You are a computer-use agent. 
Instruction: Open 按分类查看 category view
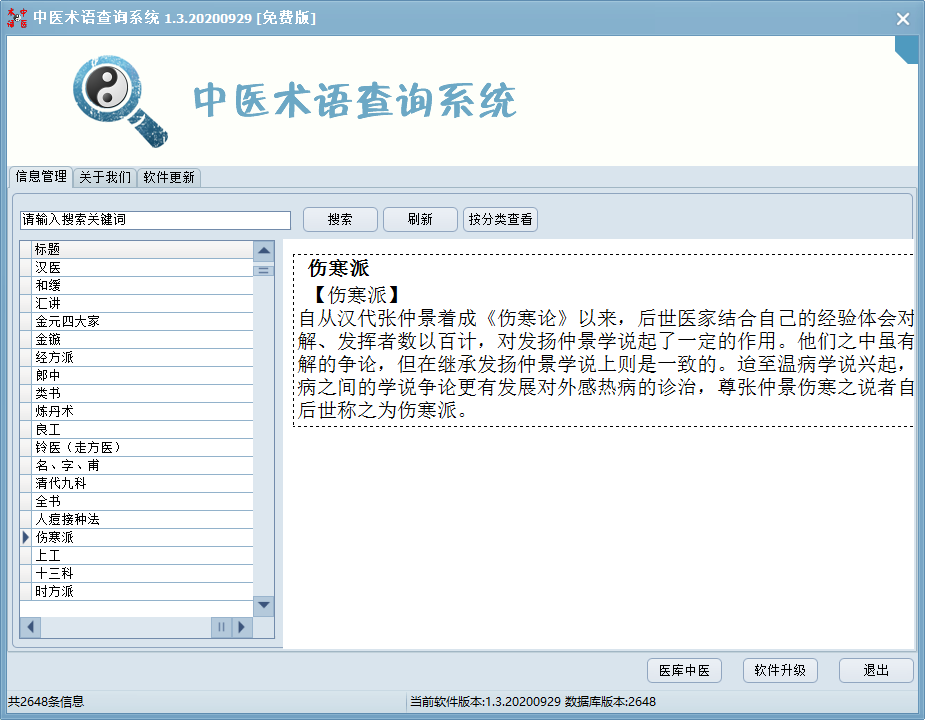500,220
